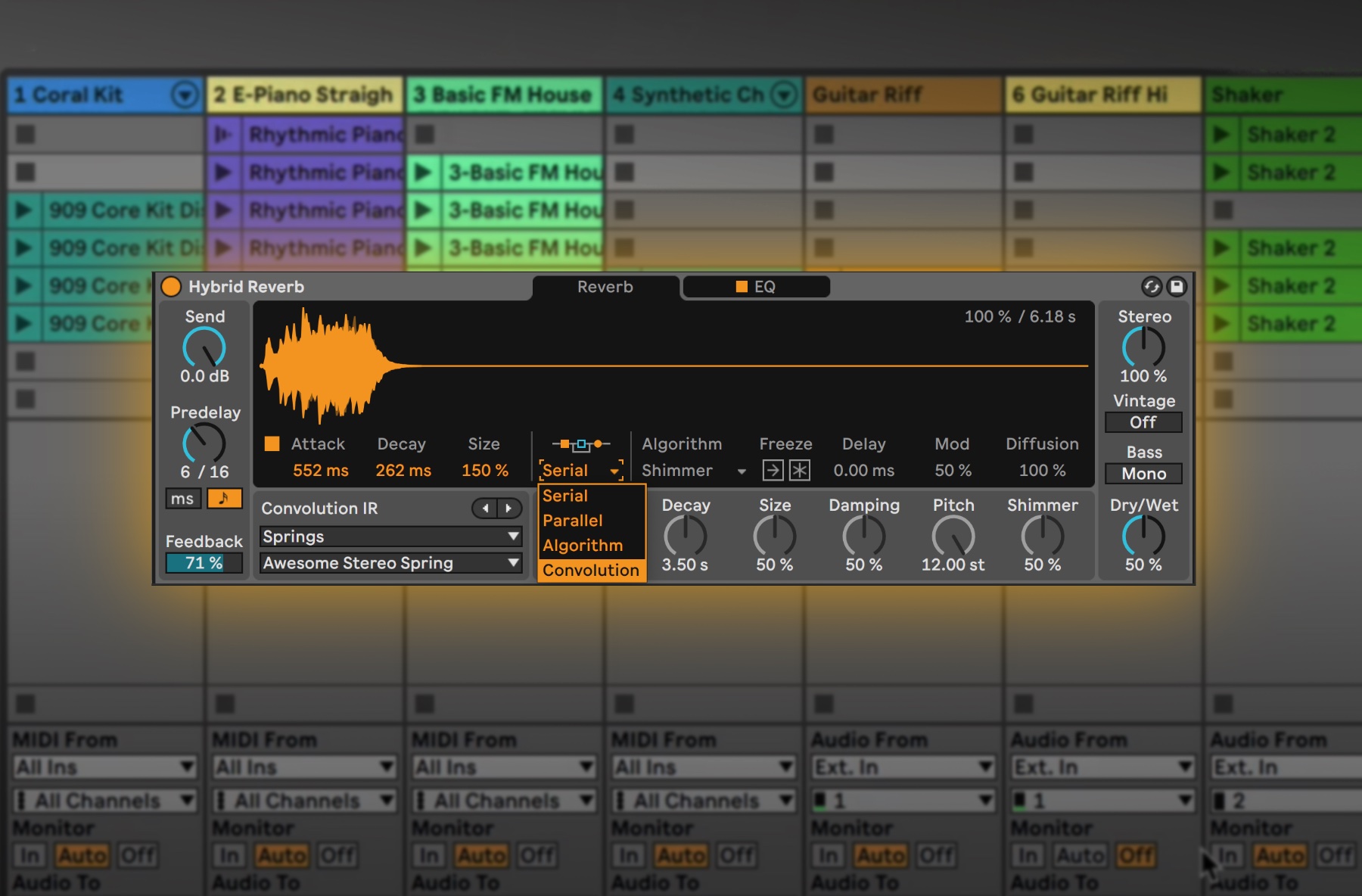The width and height of the screenshot is (1362, 896).
Task: Click the Dry/Wet knob
Action: (1143, 537)
